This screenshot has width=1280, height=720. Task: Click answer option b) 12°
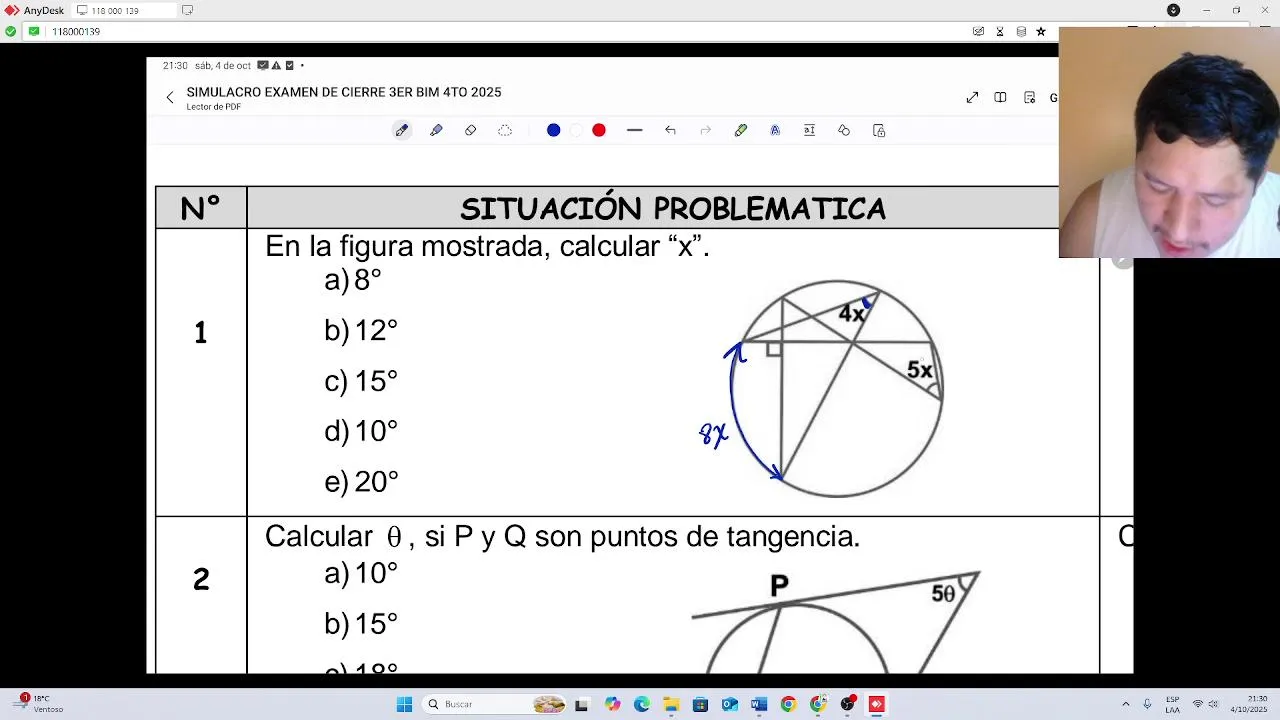(361, 330)
